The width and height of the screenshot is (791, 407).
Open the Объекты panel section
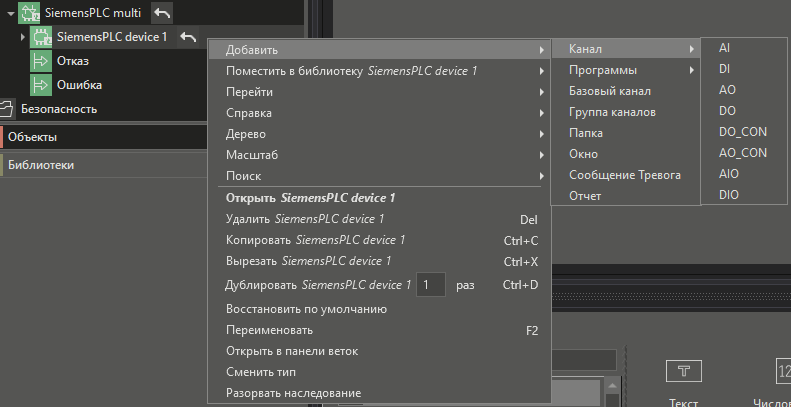[103, 137]
